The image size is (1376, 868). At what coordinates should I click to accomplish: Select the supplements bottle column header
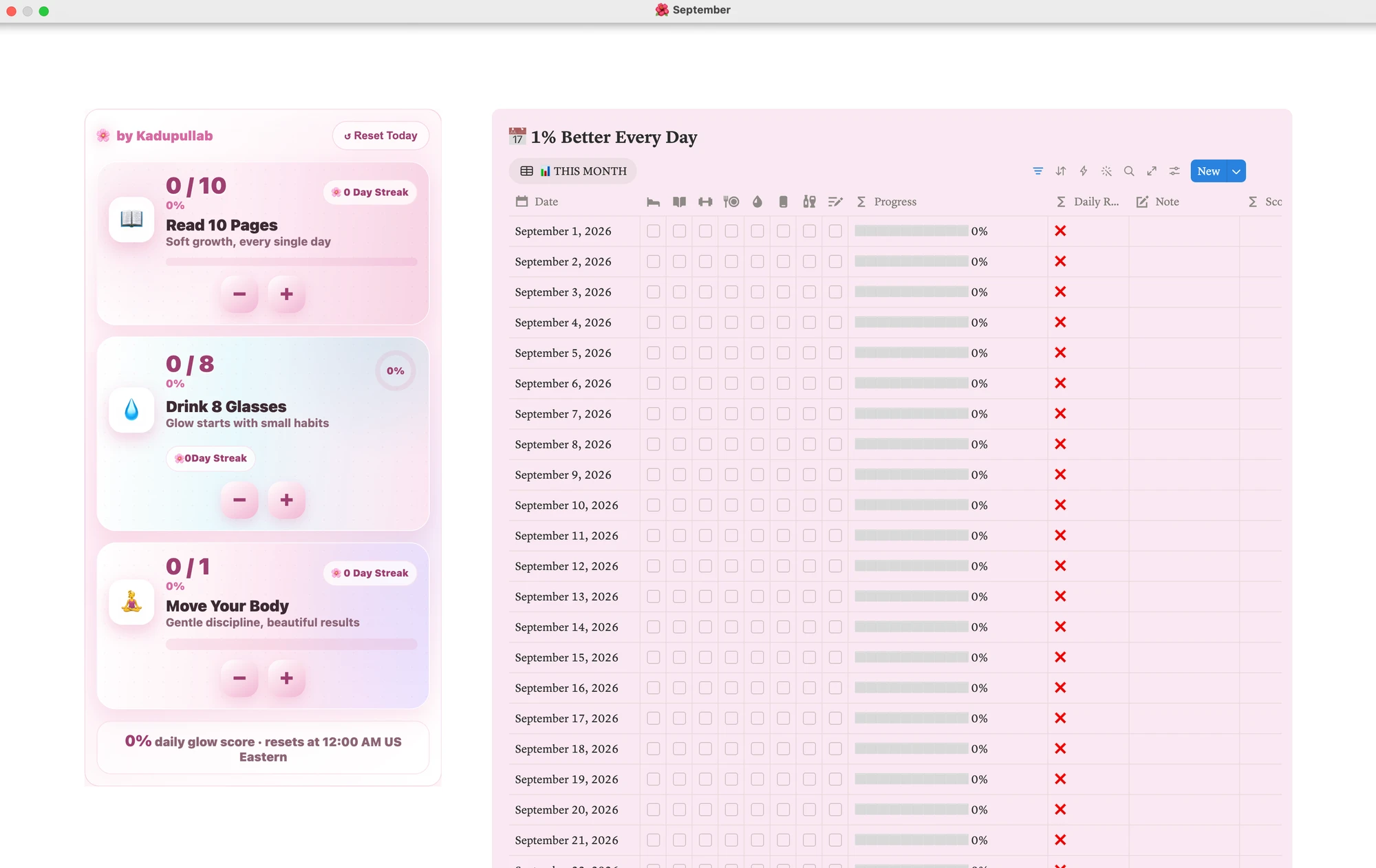coord(809,202)
